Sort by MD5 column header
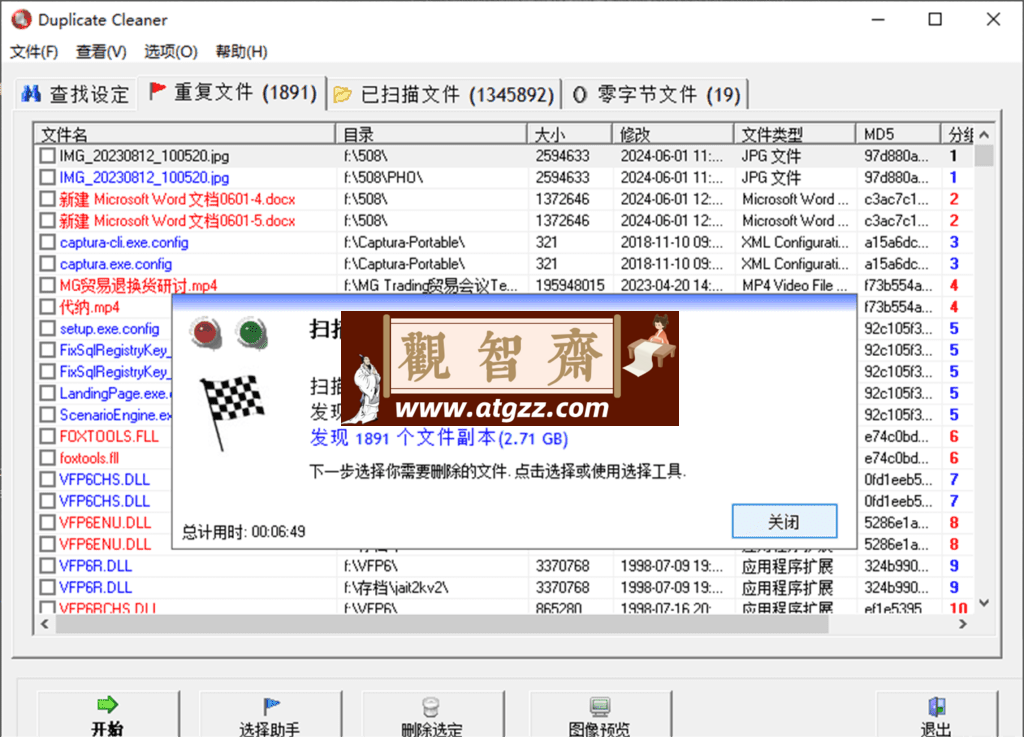This screenshot has width=1024, height=737. 898,134
